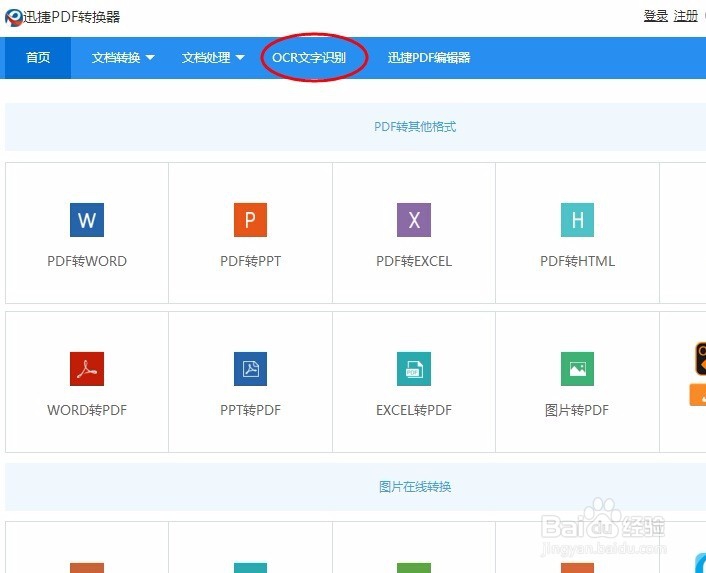Click the PDF转PPT label
706x573 pixels.
(x=250, y=261)
